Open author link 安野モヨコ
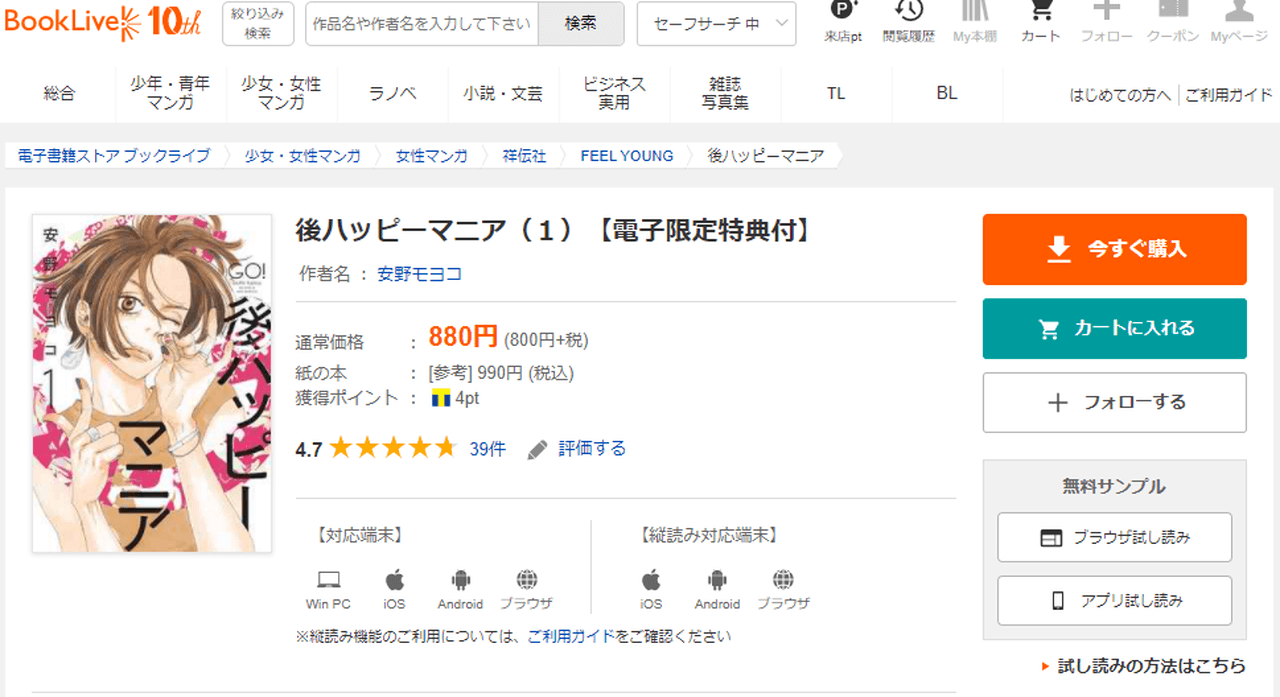This screenshot has width=1280, height=697. 419,274
